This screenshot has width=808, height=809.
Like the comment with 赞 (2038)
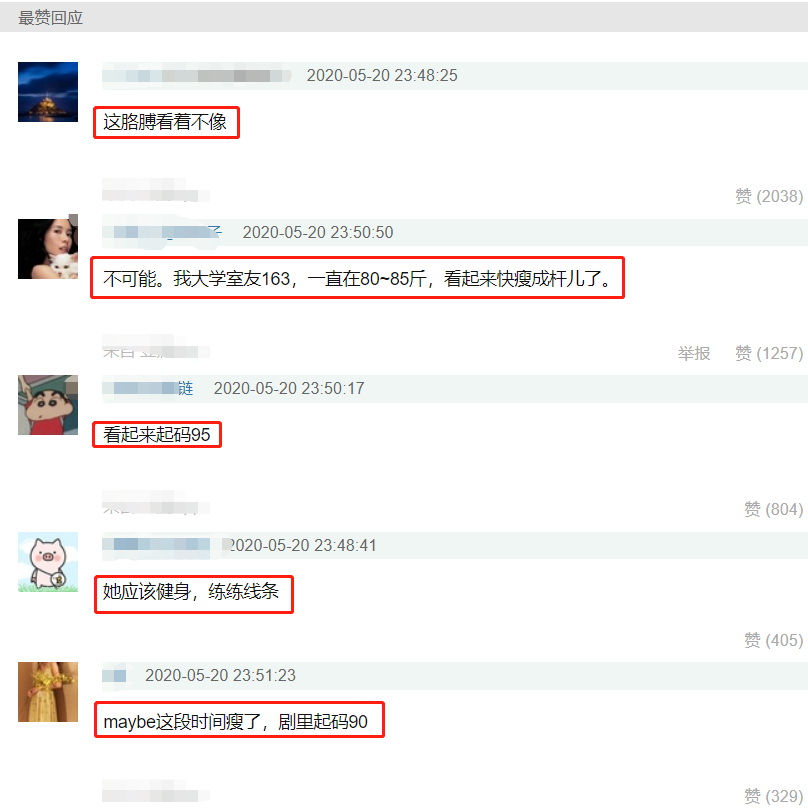[769, 197]
